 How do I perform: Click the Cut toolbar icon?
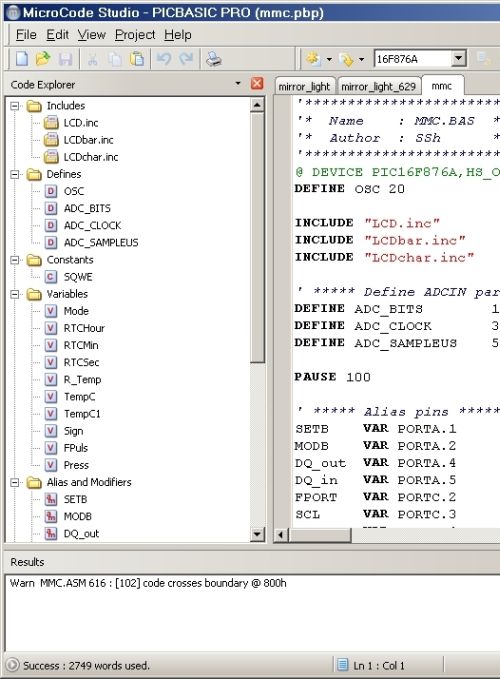[x=92, y=59]
